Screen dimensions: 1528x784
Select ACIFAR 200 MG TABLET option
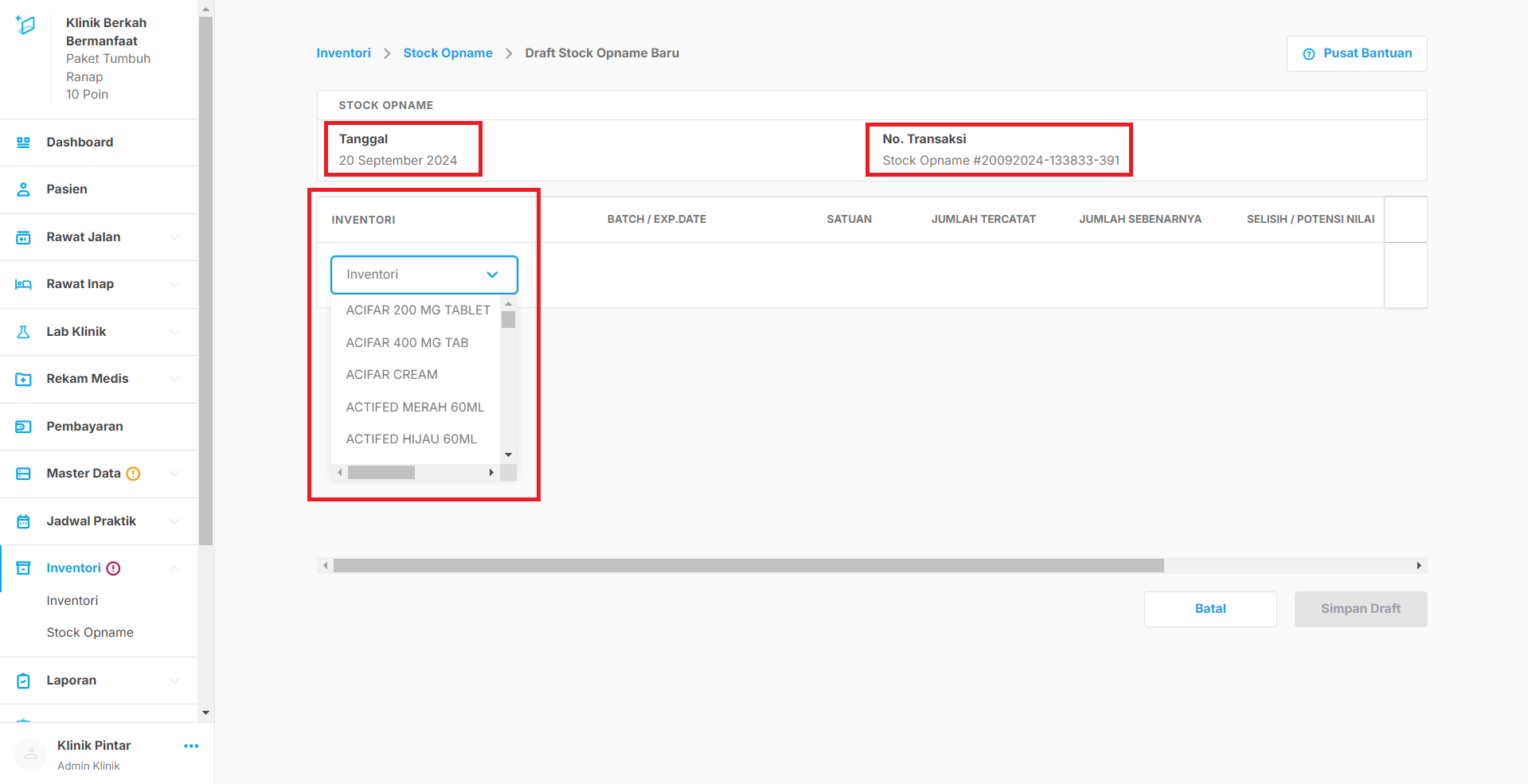tap(418, 310)
